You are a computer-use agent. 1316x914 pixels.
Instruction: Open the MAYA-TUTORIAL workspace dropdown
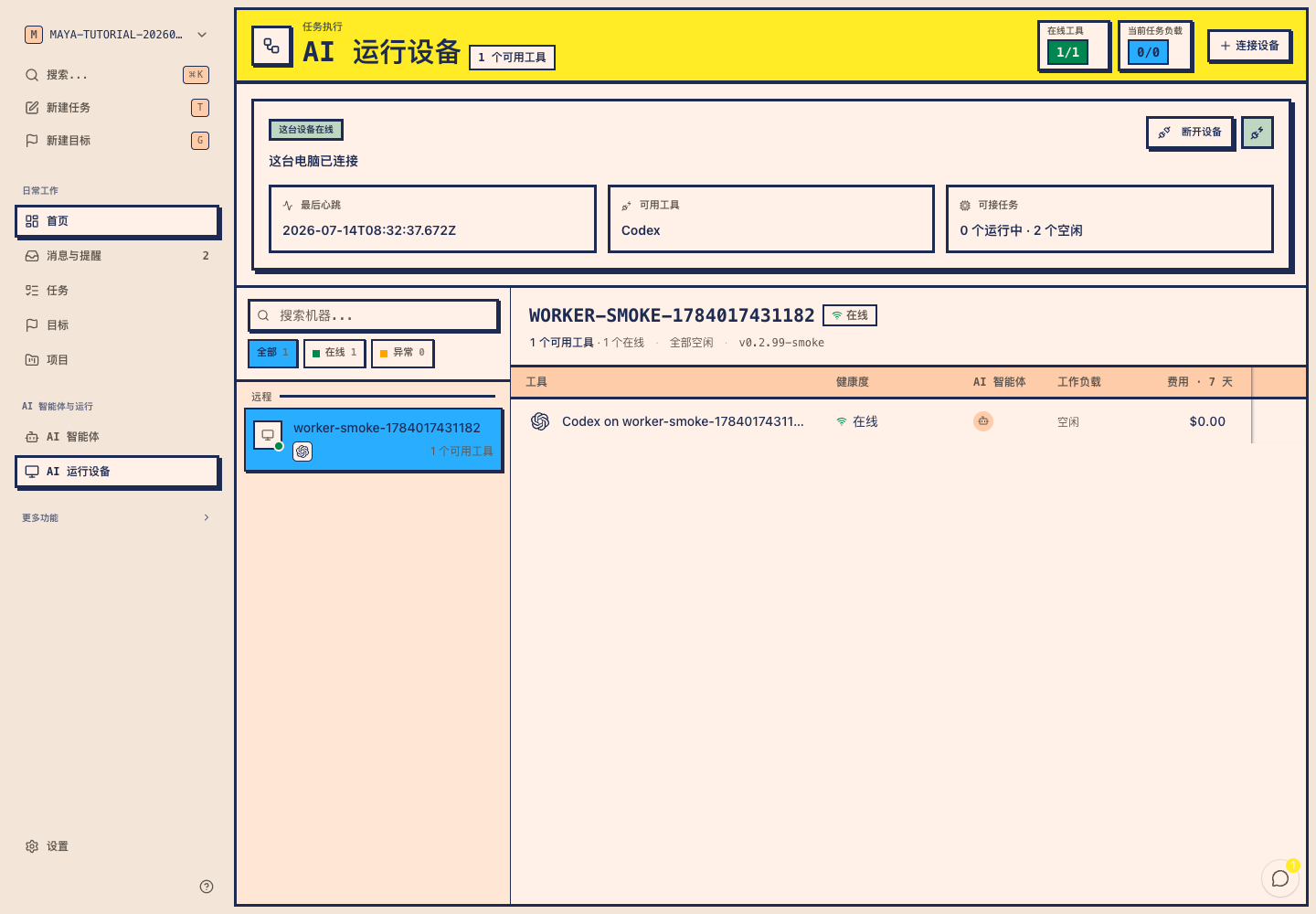pyautogui.click(x=117, y=35)
